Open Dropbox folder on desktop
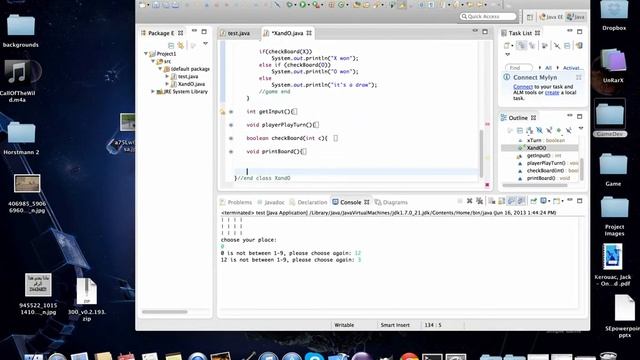Image resolution: width=640 pixels, height=360 pixels. point(614,16)
